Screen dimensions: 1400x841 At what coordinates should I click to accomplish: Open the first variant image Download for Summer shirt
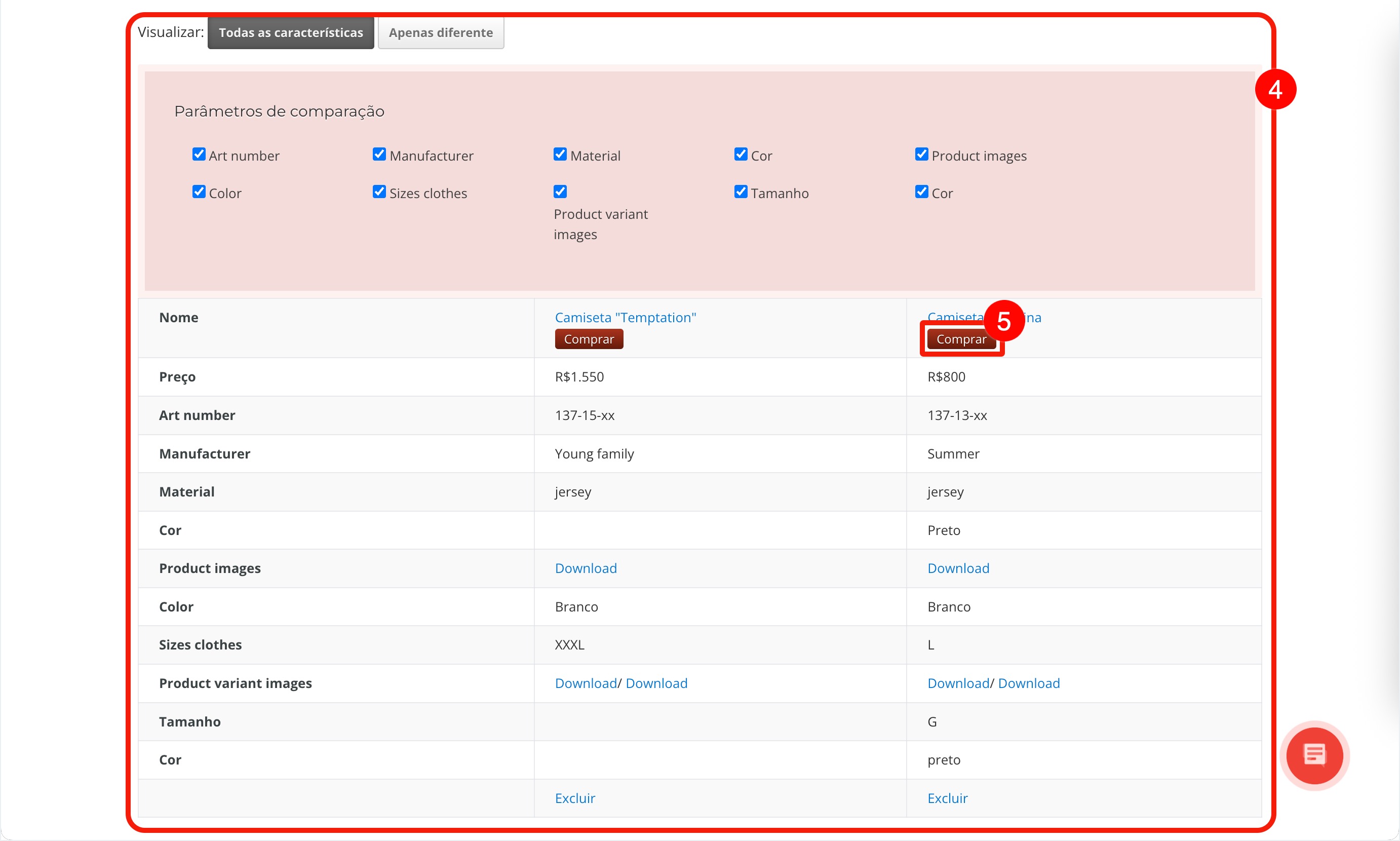[x=958, y=683]
